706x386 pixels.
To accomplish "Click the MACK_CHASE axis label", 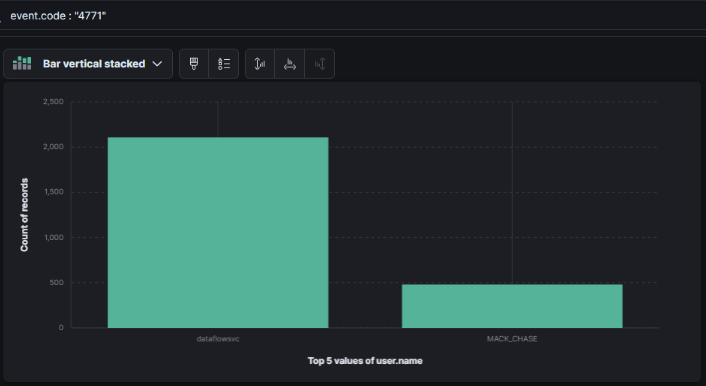I will tap(512, 339).
